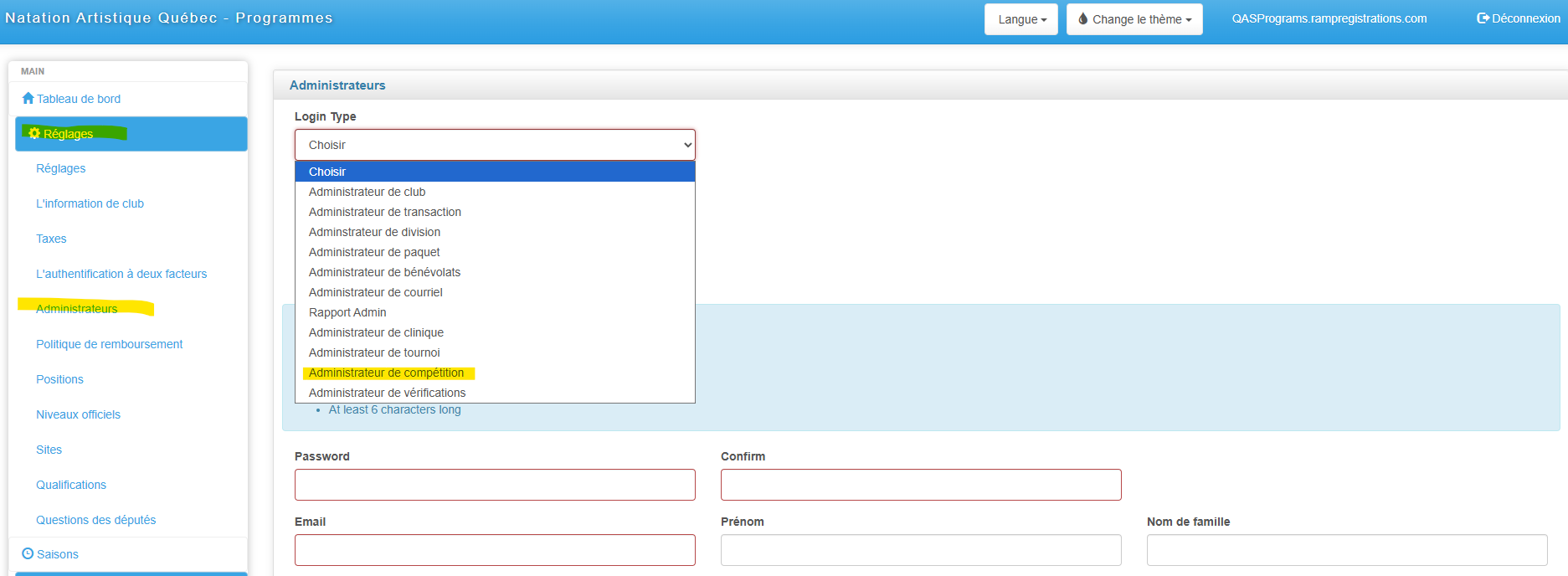Focus the Password input field
This screenshot has height=576, width=1568.
tap(494, 485)
